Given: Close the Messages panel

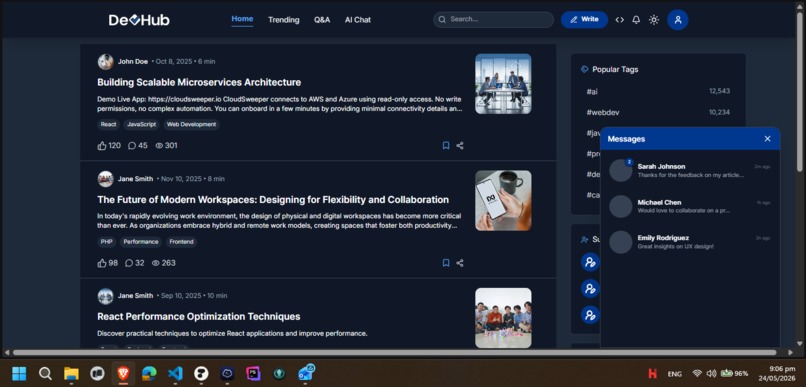Looking at the screenshot, I should click(767, 139).
